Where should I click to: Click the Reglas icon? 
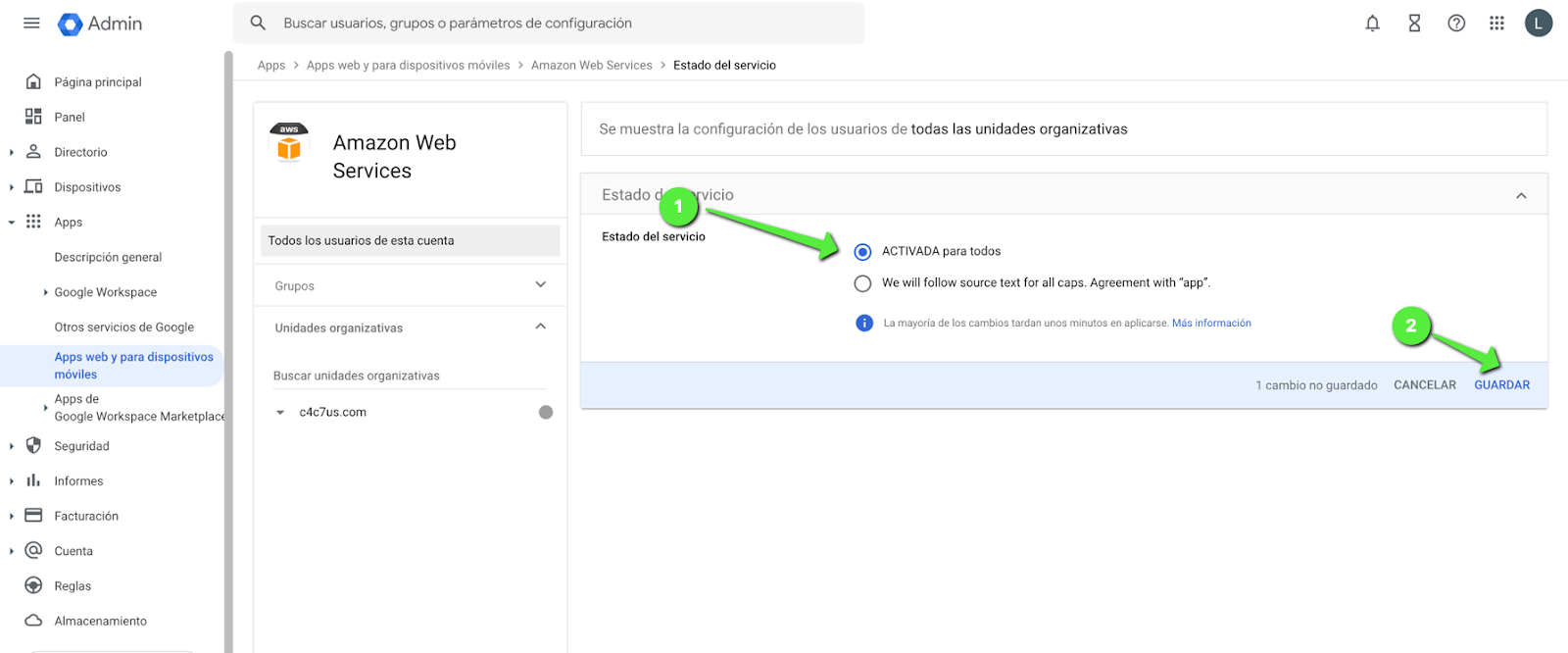(33, 585)
